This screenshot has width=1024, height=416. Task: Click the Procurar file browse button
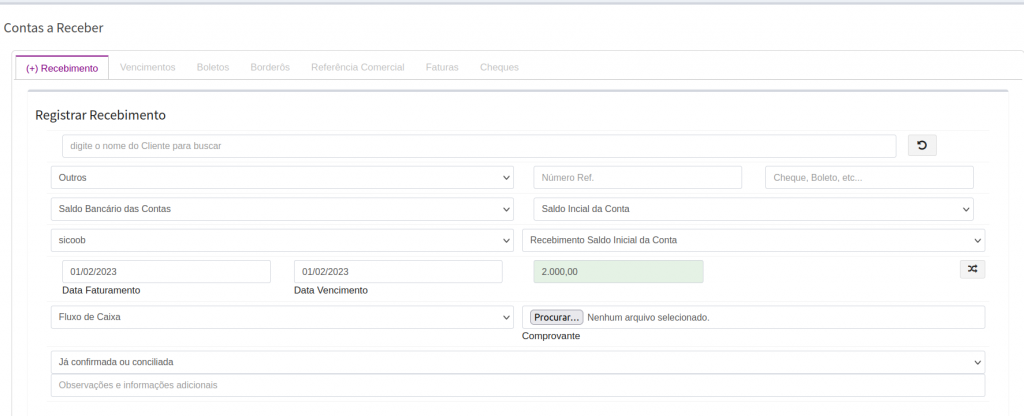click(x=556, y=317)
